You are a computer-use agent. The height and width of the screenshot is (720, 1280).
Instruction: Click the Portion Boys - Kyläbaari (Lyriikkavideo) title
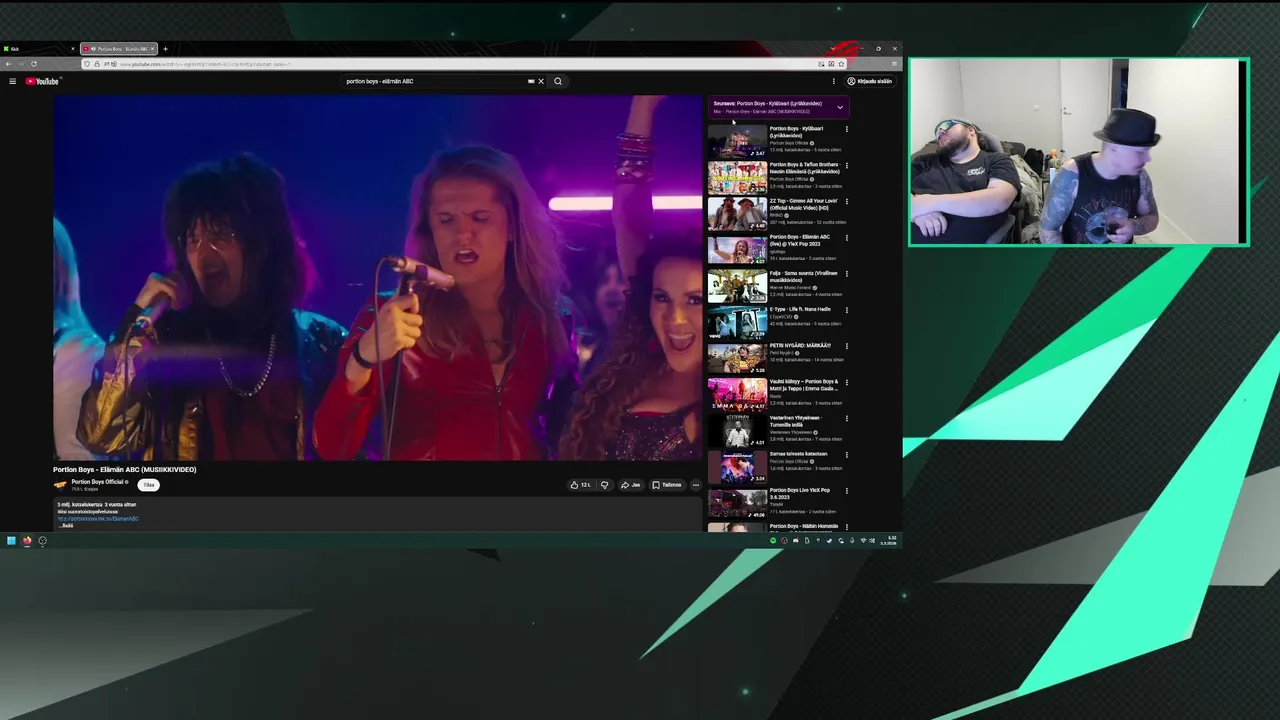point(797,132)
